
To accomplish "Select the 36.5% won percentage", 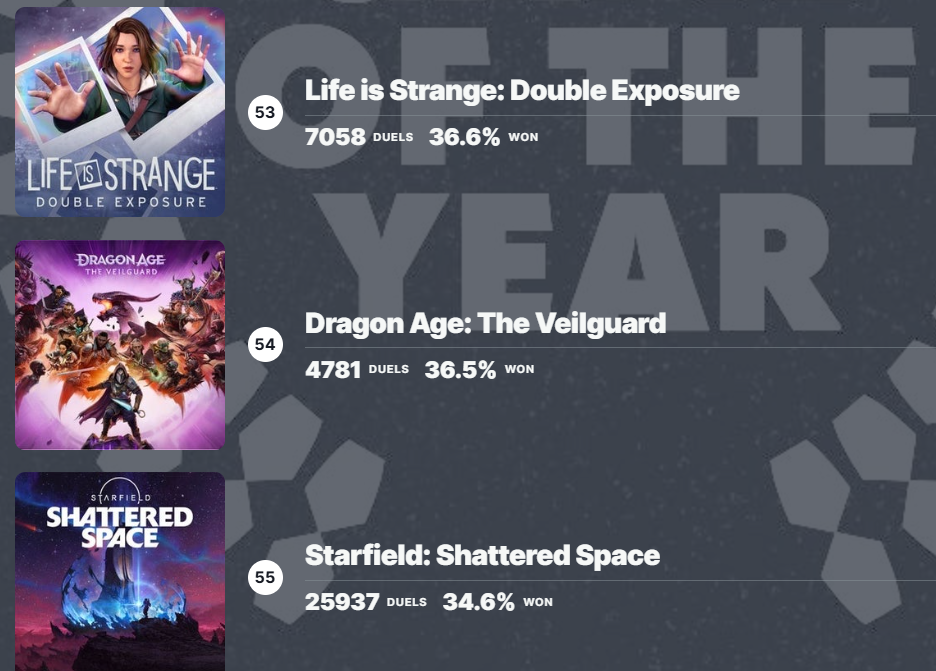I will pos(460,370).
